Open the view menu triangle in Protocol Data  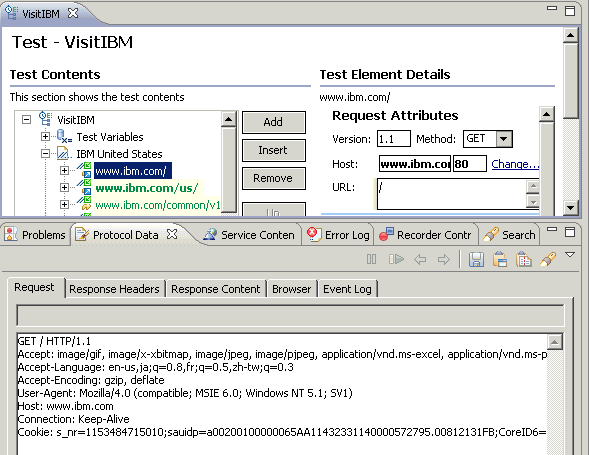[570, 255]
